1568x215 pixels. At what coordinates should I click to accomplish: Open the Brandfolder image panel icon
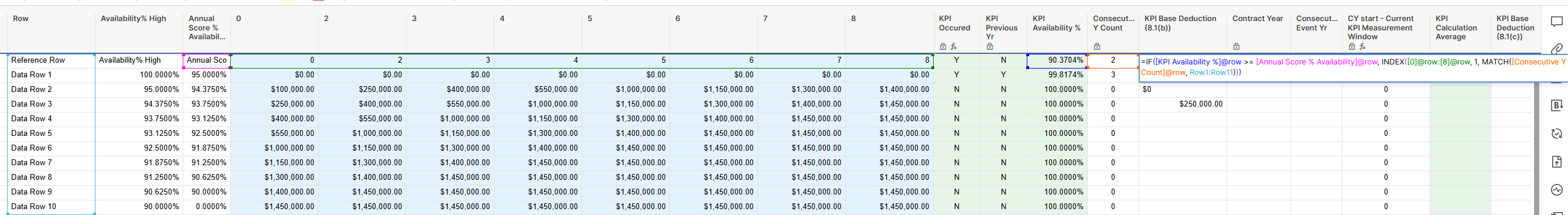(x=1556, y=105)
